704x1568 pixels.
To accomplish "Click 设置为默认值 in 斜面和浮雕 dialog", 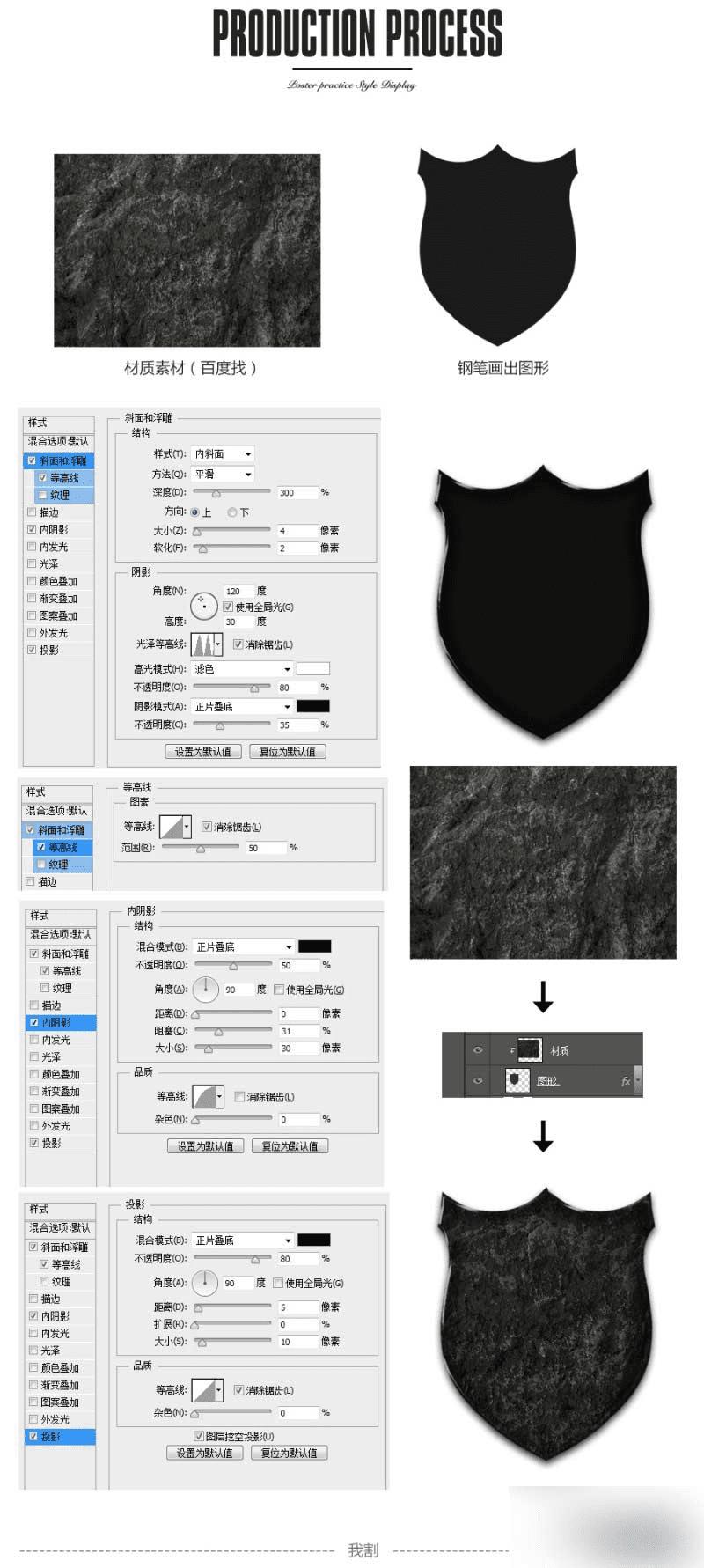I will 203,751.
